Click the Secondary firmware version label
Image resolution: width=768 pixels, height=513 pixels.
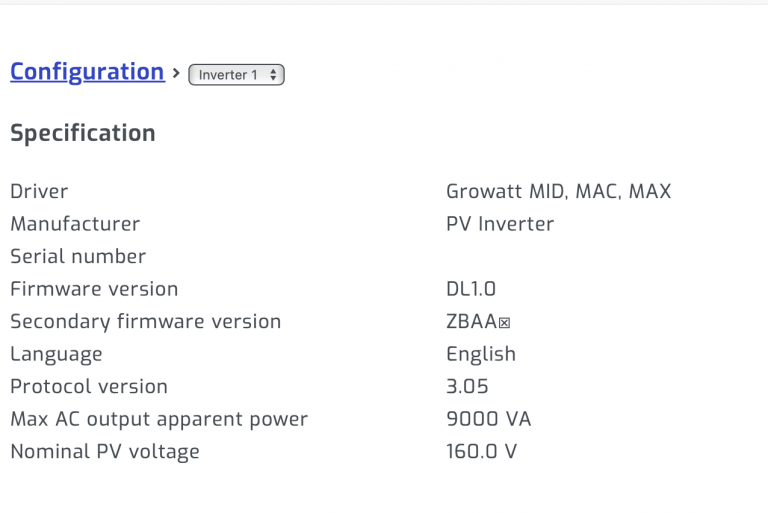pos(145,322)
